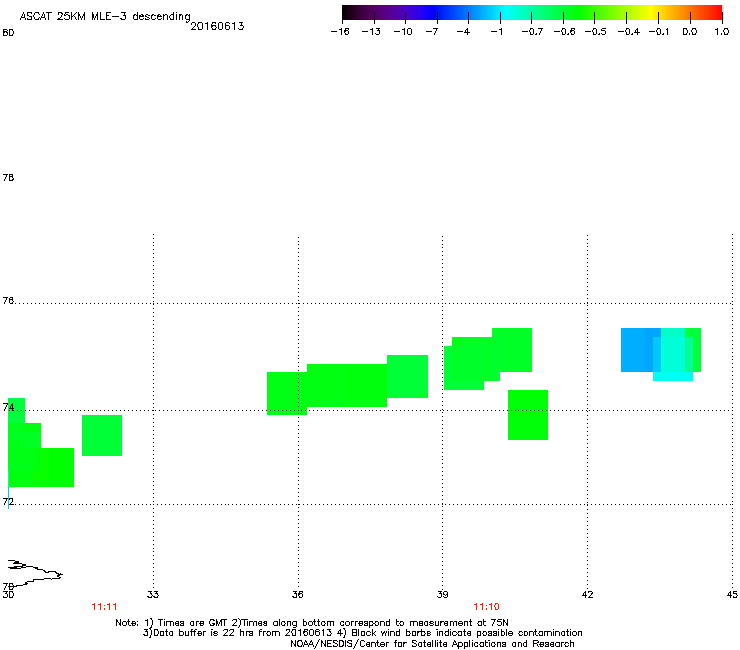Click the longitude axis label 39

click(x=442, y=594)
